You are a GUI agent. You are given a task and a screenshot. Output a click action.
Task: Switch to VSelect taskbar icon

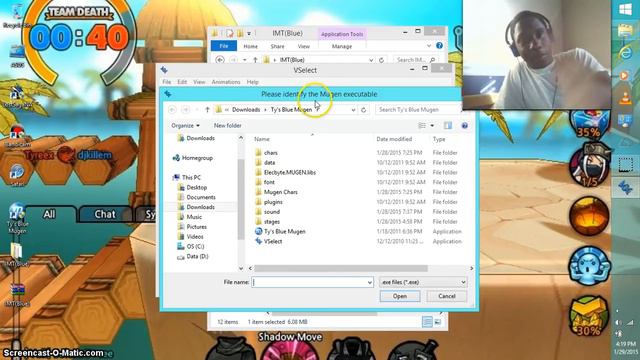[x=625, y=188]
